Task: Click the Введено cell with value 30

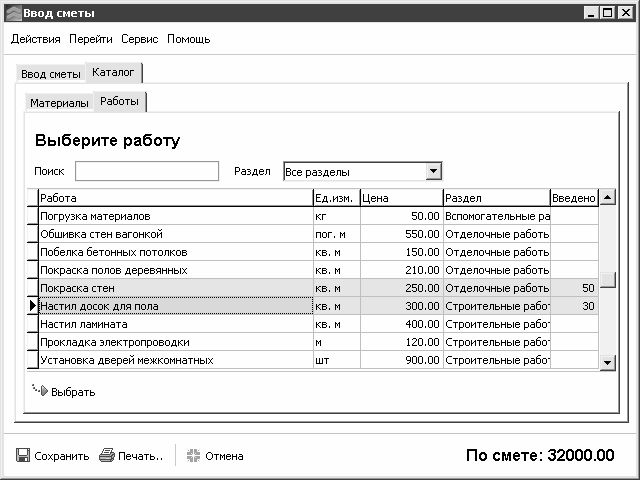Action: (574, 306)
